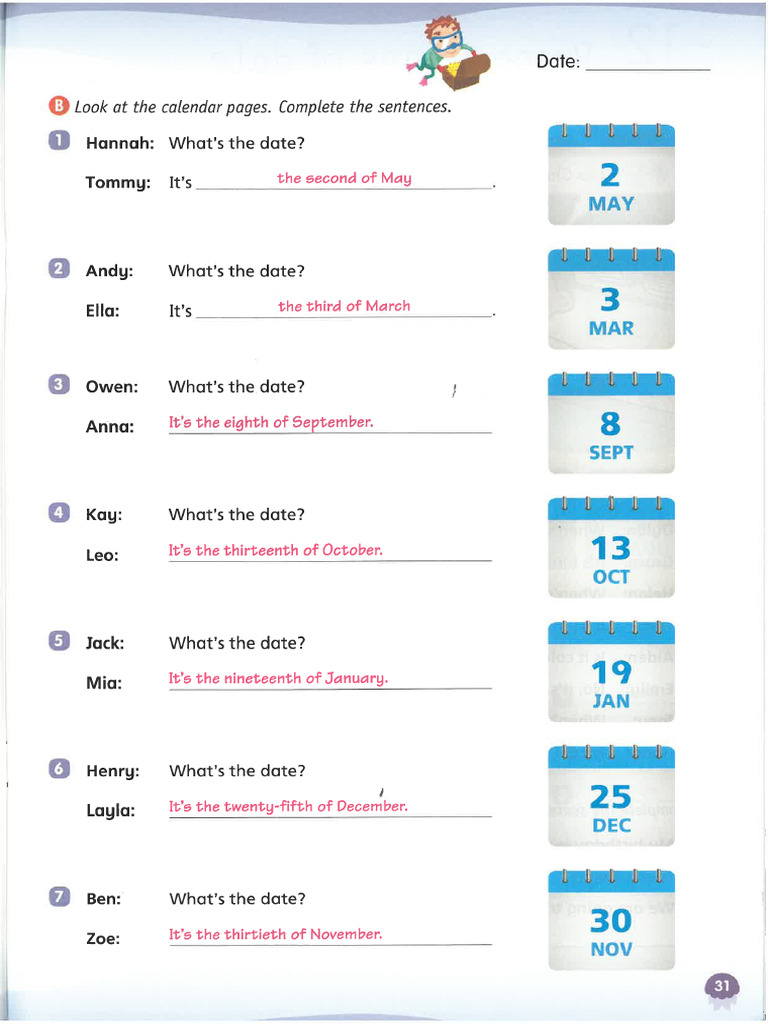
Task: Click the orange B section badge
Action: tap(59, 106)
